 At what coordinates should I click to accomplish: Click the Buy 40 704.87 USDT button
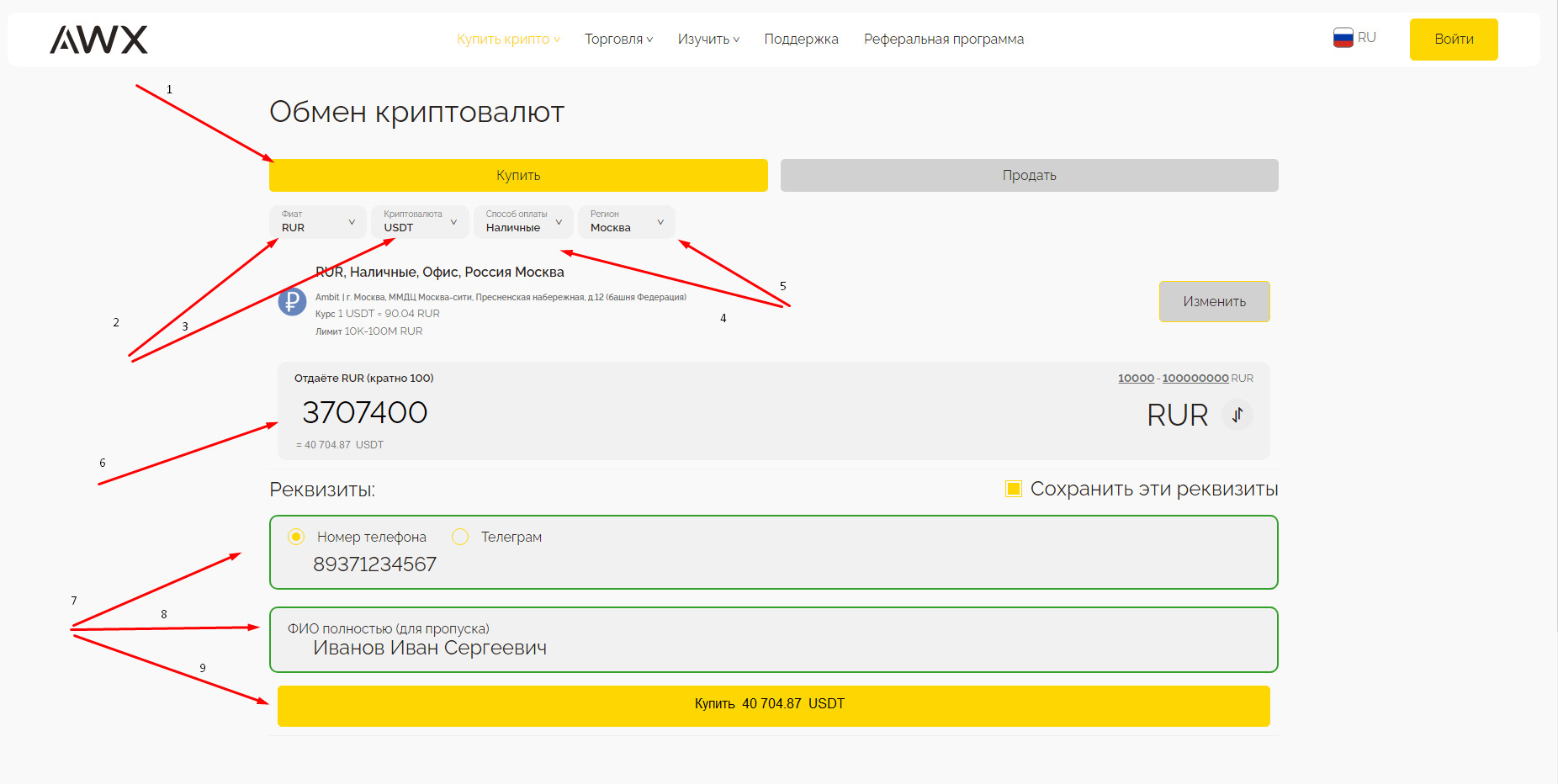coord(773,705)
